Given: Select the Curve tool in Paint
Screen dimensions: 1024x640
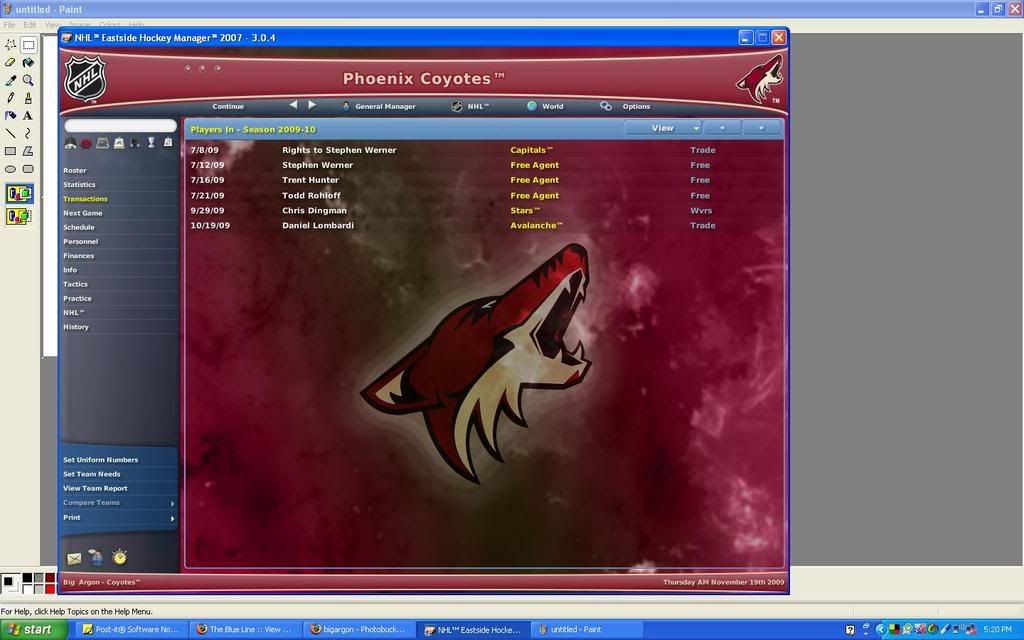Looking at the screenshot, I should [x=28, y=133].
